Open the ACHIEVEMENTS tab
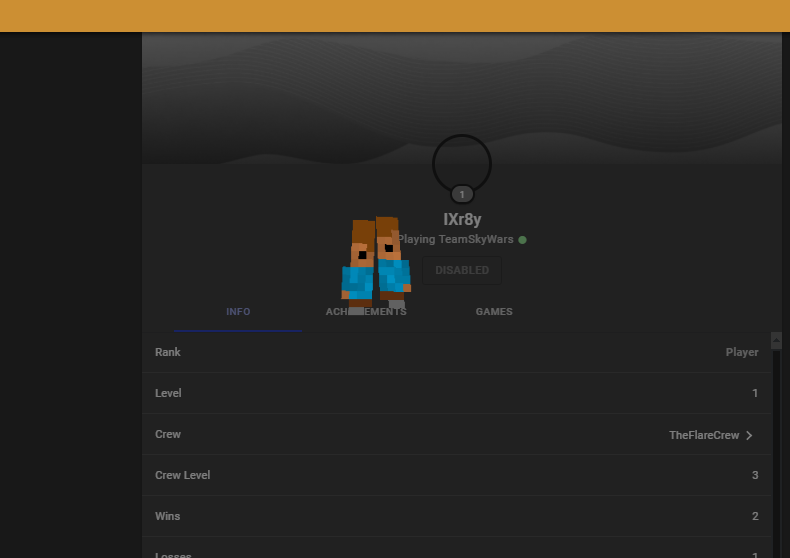Screen dimensions: 790x558 [366, 312]
